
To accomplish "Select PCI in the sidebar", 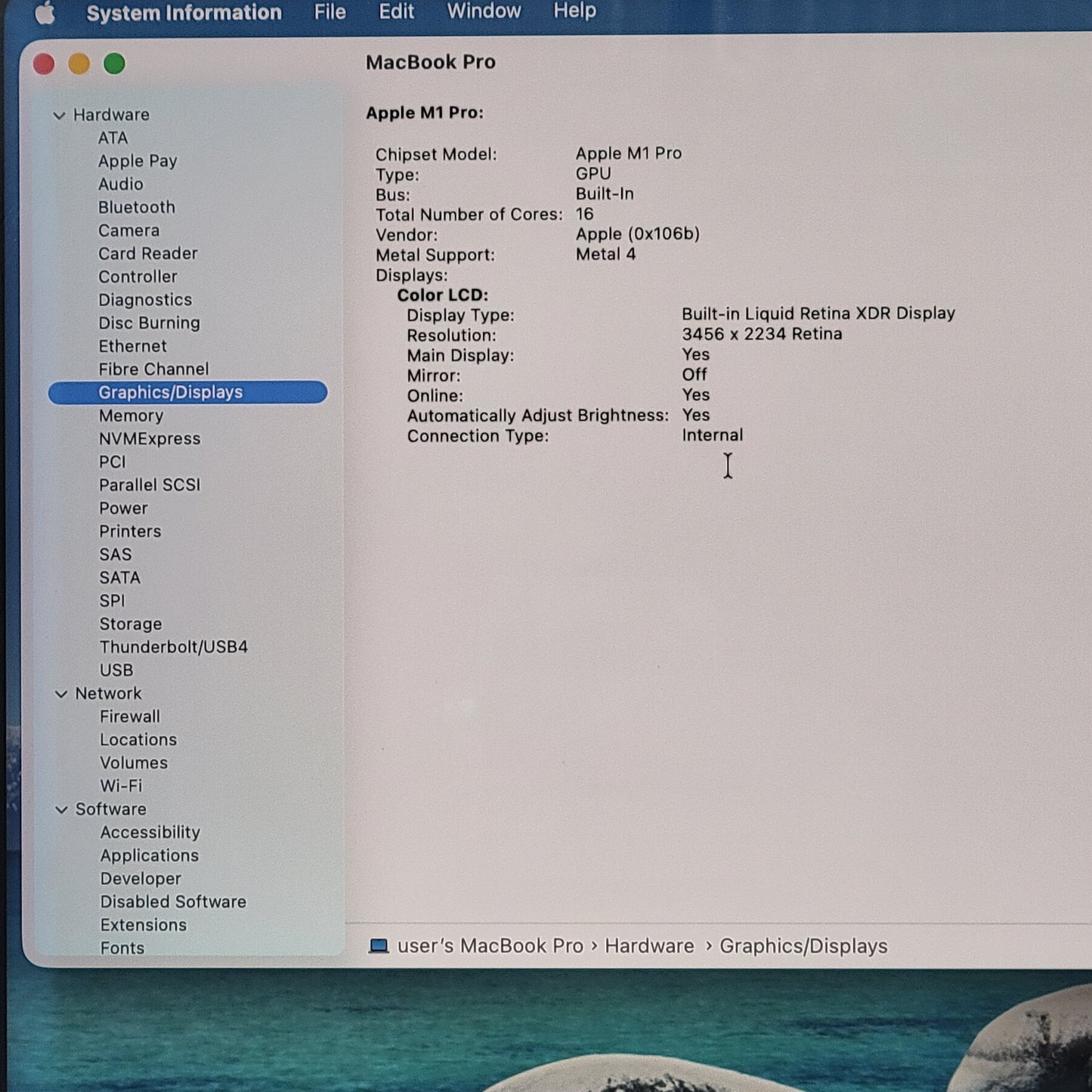I will click(113, 462).
